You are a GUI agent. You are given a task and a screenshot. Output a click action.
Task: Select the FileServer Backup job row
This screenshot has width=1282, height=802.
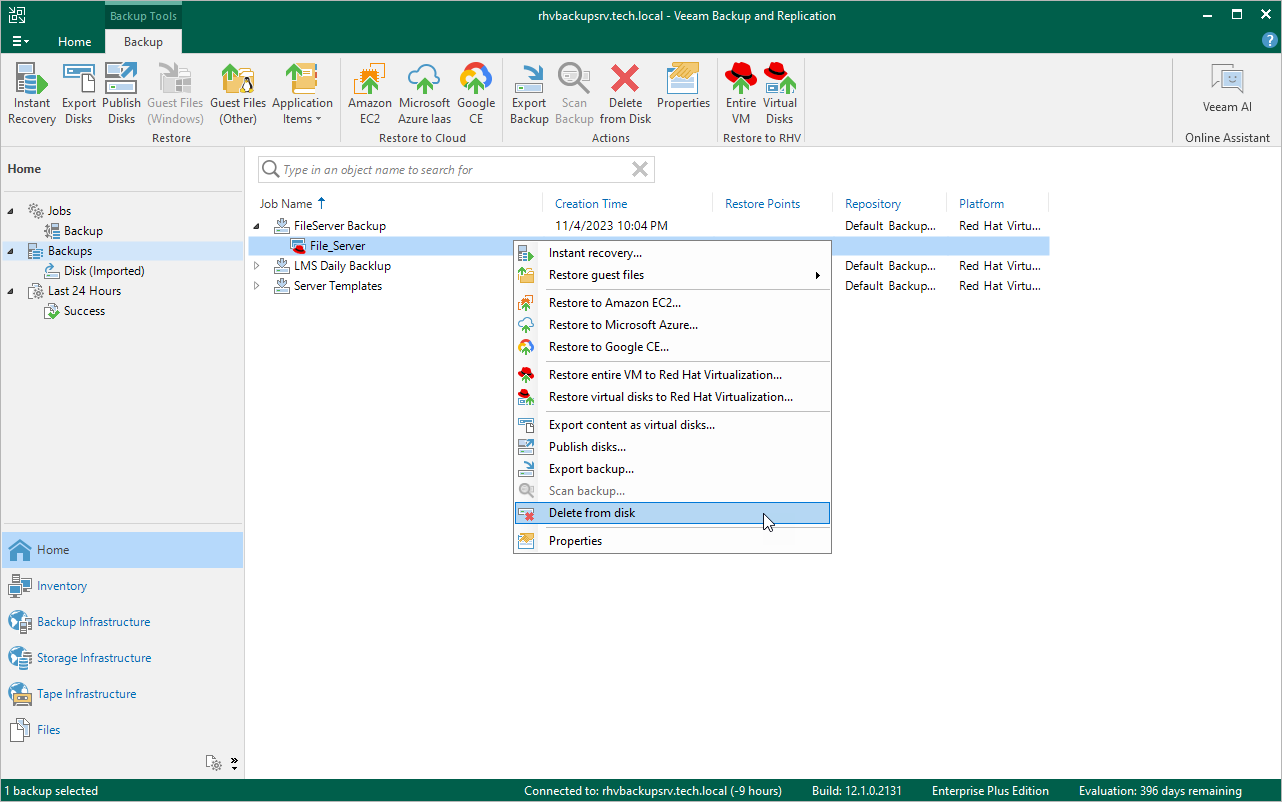(649, 226)
